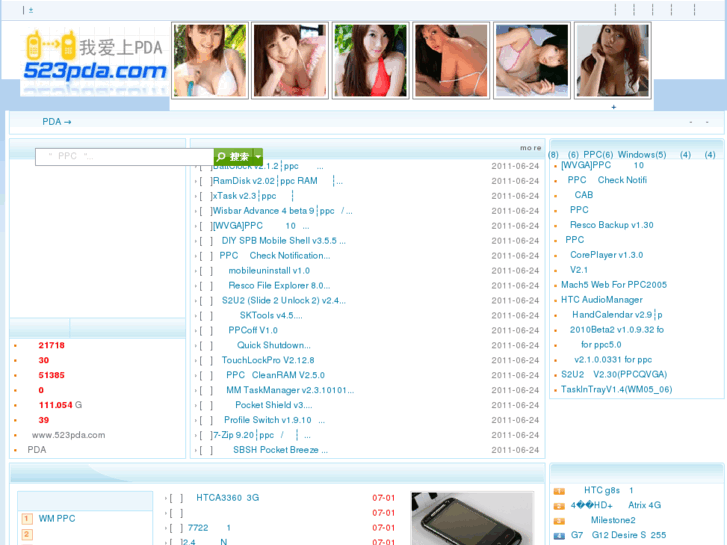Open S2U2 (Slide 2 Unlock 2) v2.4 entry
Screen dimensions: 727x545
point(283,301)
